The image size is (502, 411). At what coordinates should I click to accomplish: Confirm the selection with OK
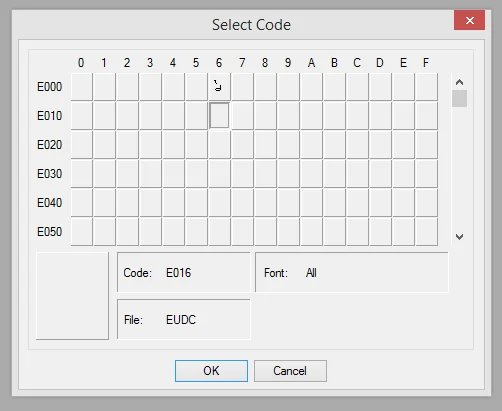click(x=211, y=371)
